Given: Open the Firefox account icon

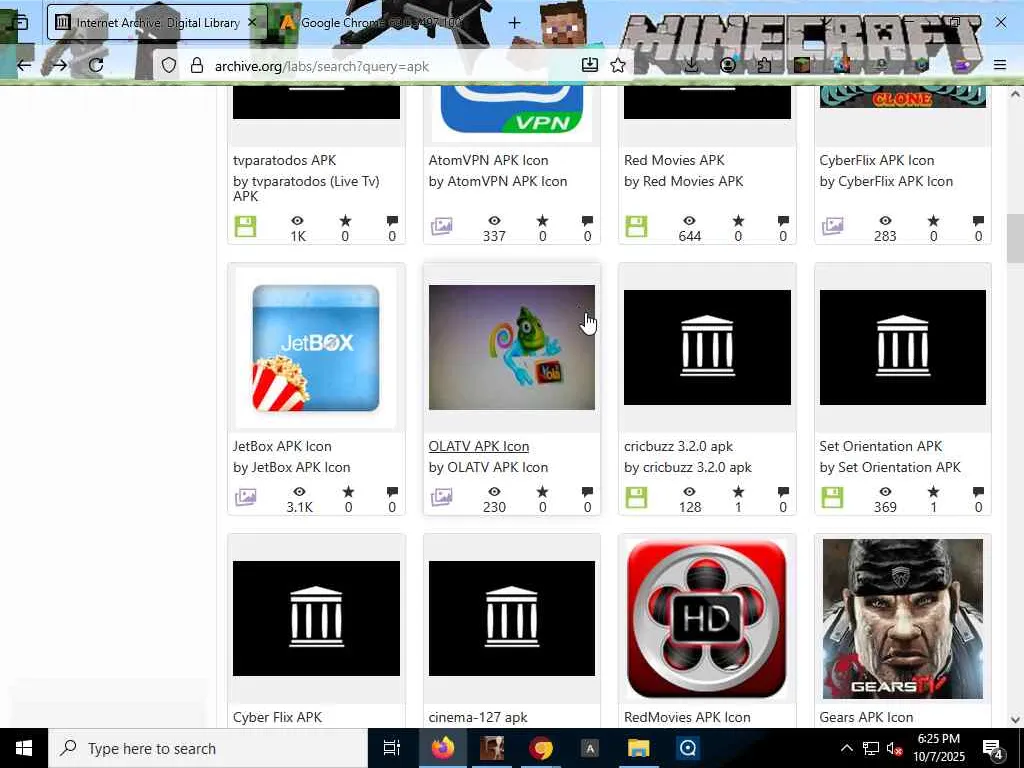Looking at the screenshot, I should [x=728, y=65].
